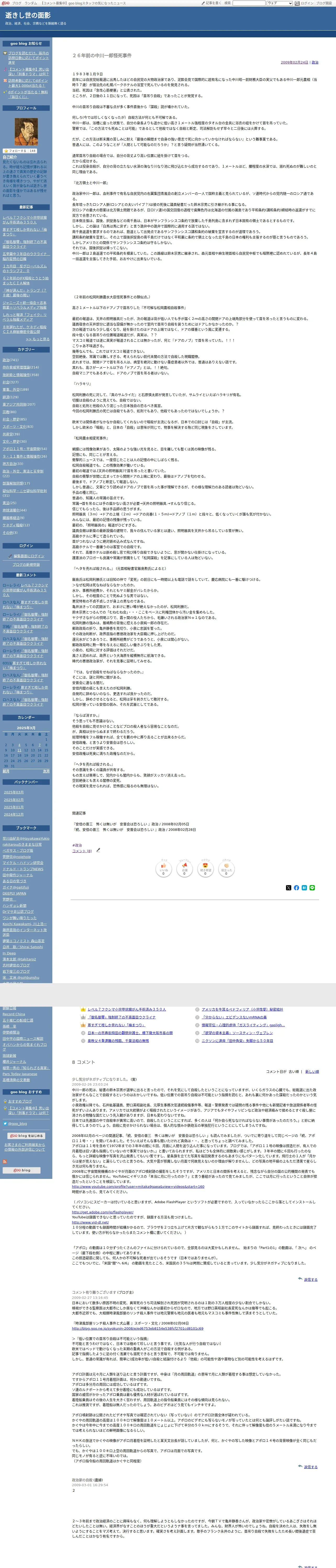Share the article on Facebook
The height and width of the screenshot is (1568, 336).
point(296,887)
